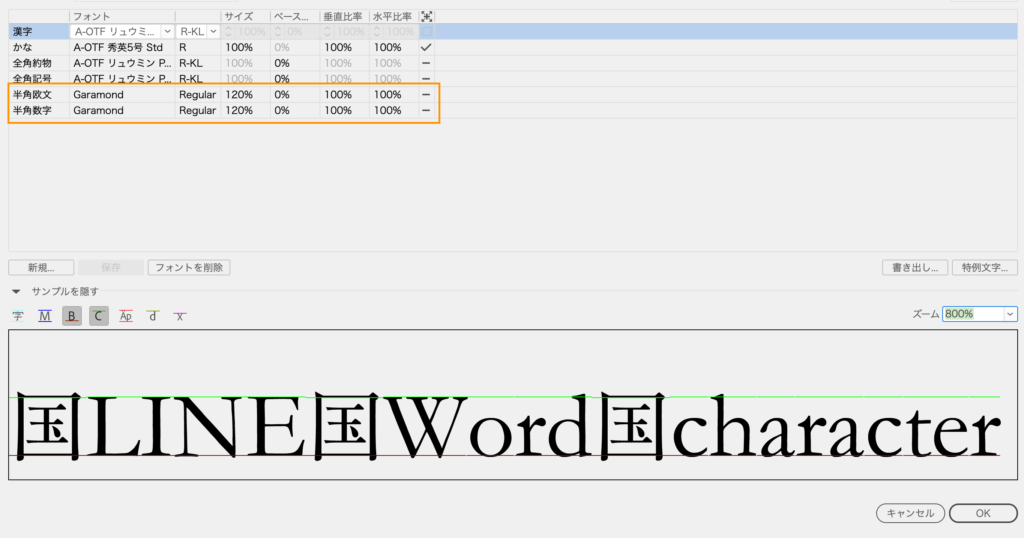
Task: Toggle the ascender guide icon (d)
Action: (x=152, y=316)
